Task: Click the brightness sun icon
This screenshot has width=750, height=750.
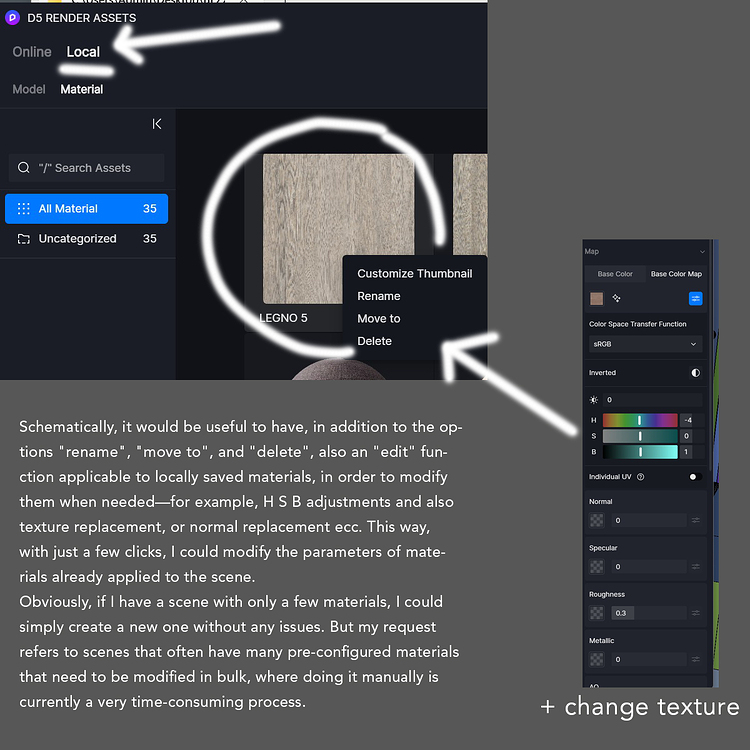Action: pyautogui.click(x=594, y=400)
